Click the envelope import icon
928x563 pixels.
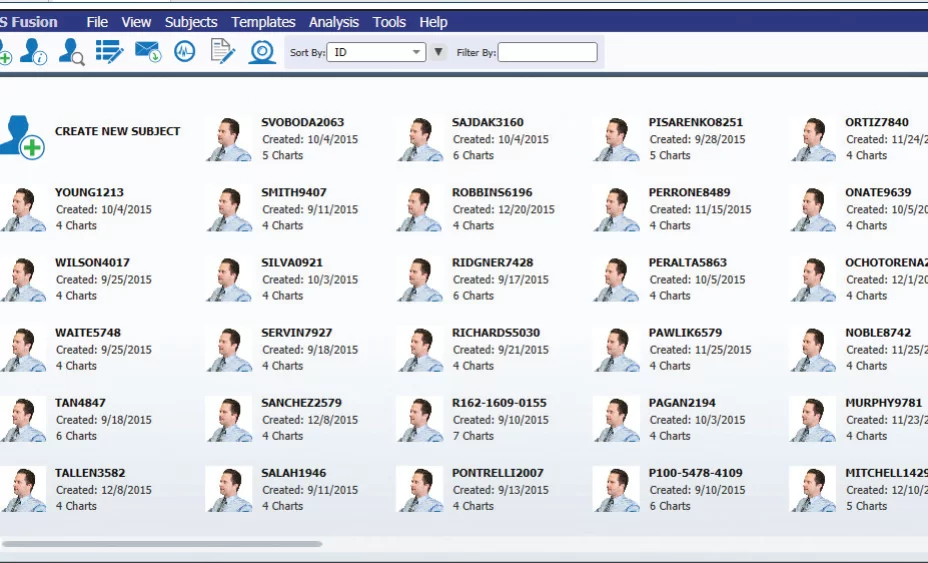tap(148, 52)
